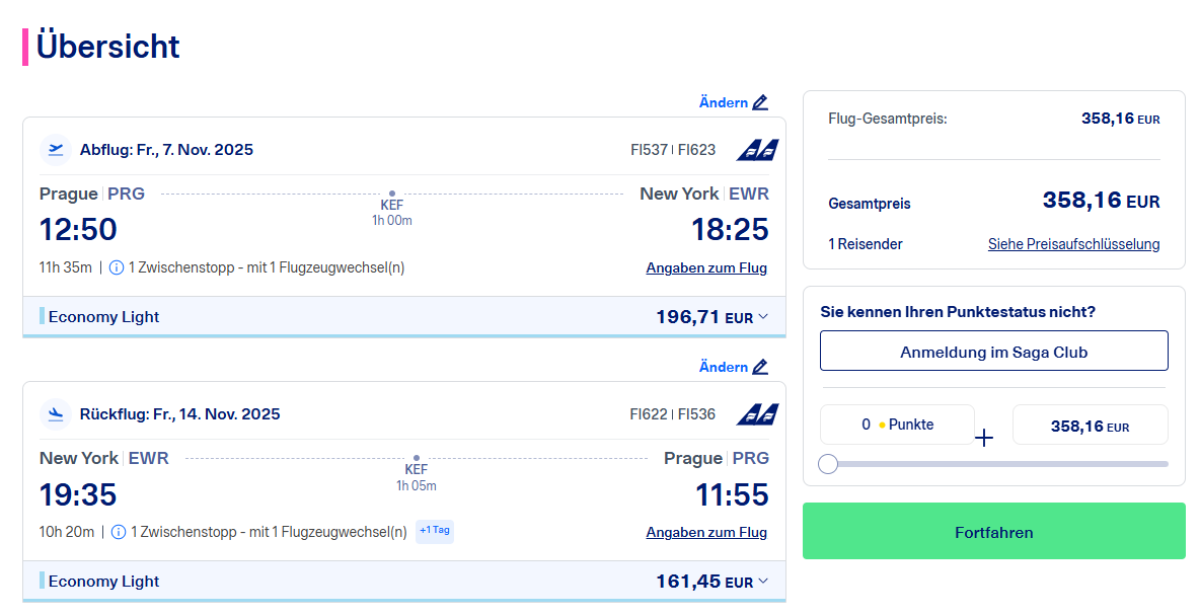Click the departure plane icon beside Abflug
1200x616 pixels.
click(x=56, y=150)
